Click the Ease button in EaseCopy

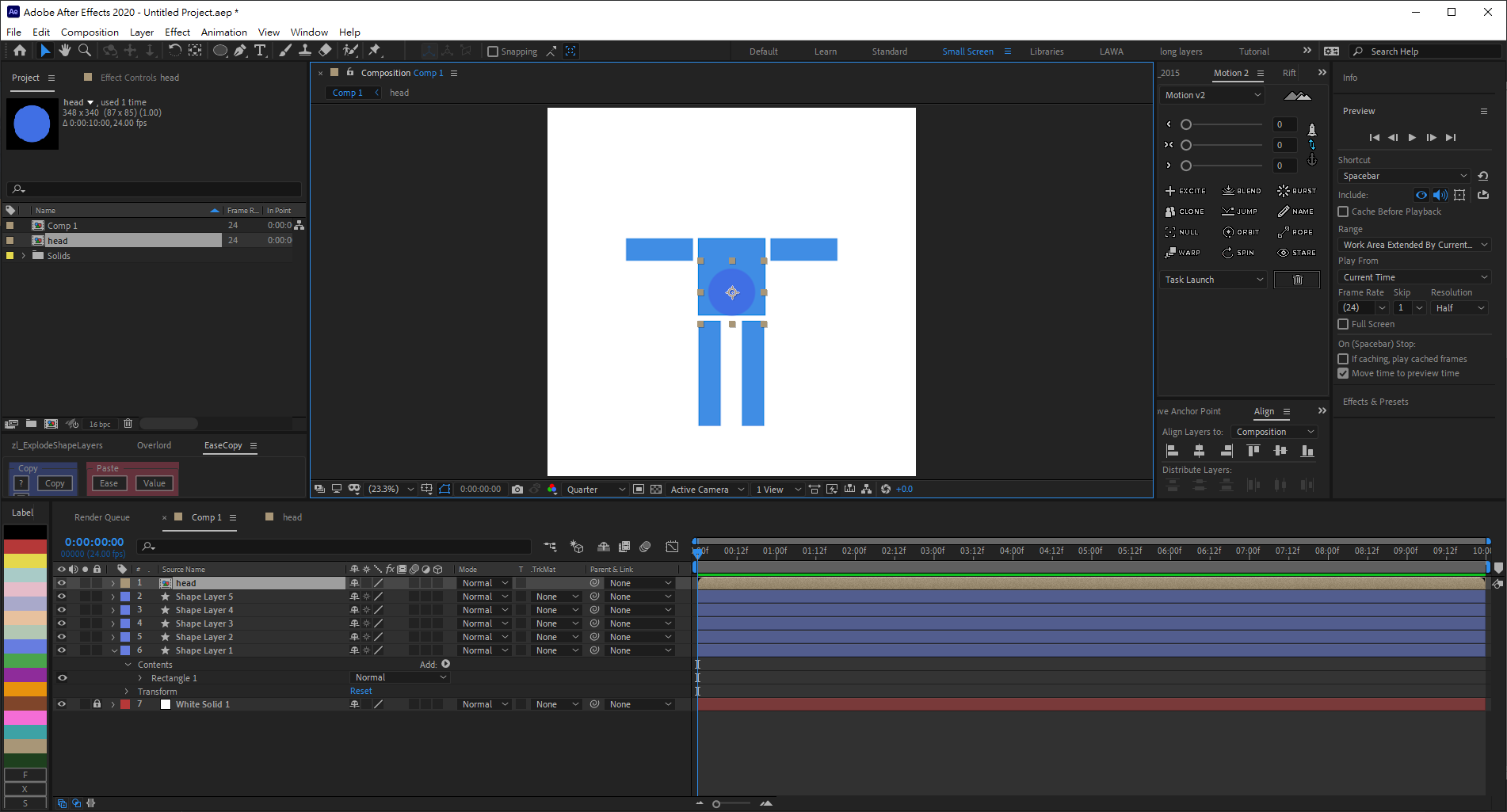click(109, 483)
